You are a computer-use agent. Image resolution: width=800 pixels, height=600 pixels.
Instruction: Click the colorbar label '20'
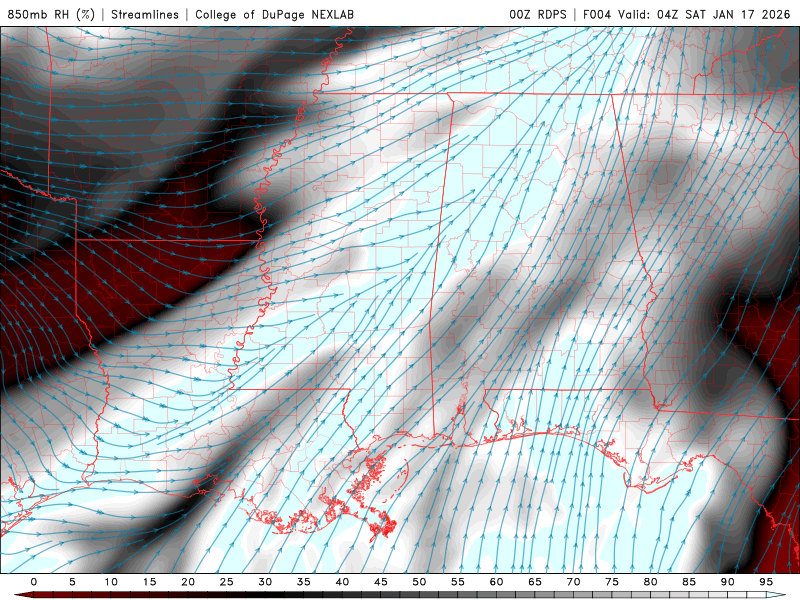point(188,582)
